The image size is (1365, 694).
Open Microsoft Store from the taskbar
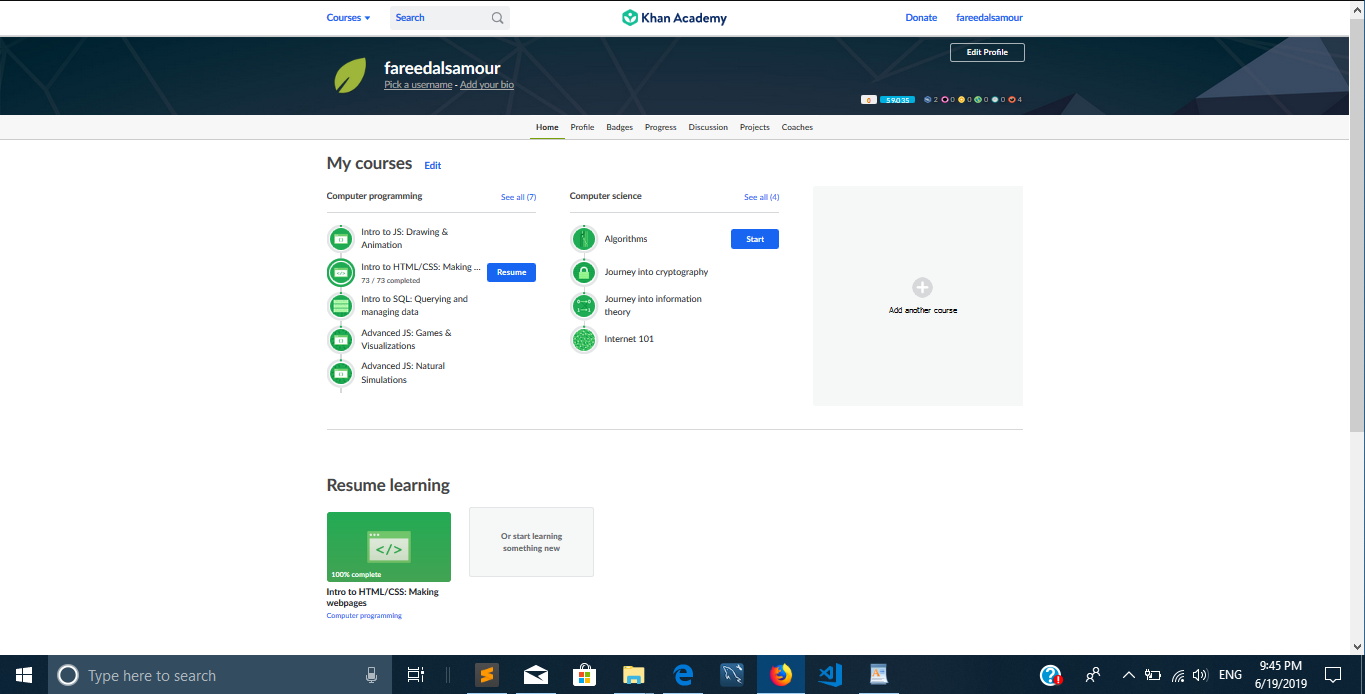point(584,675)
